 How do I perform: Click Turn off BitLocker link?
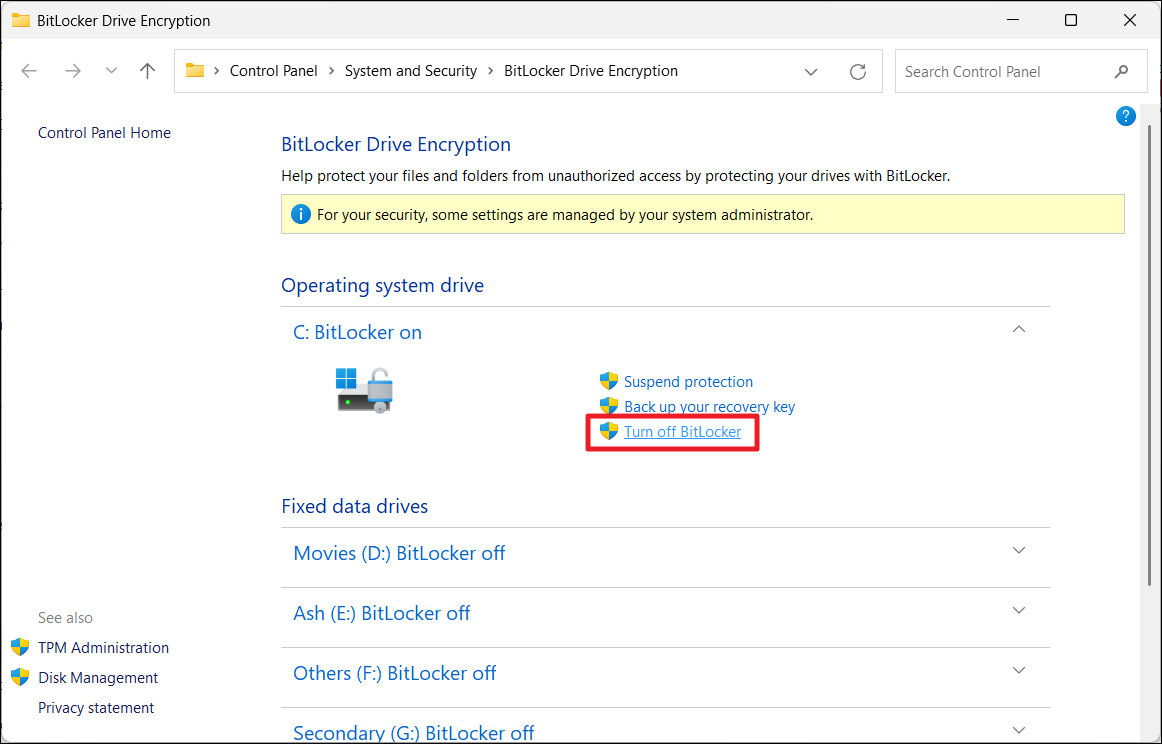pyautogui.click(x=682, y=432)
